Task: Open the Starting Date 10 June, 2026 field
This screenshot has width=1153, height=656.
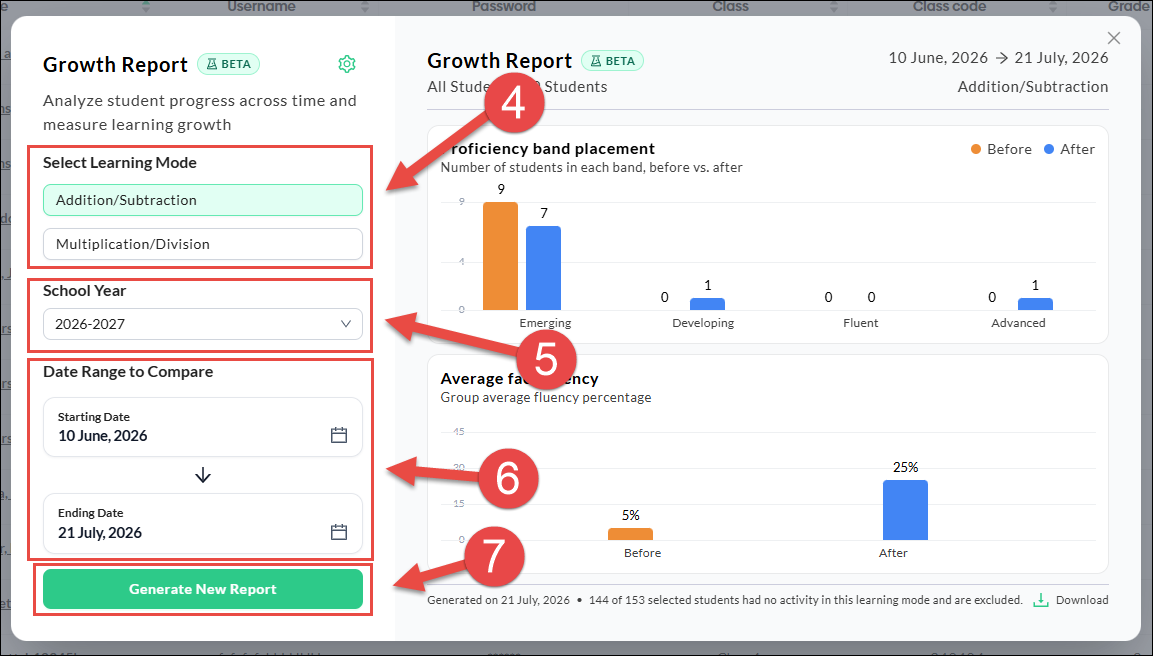Action: coord(203,427)
